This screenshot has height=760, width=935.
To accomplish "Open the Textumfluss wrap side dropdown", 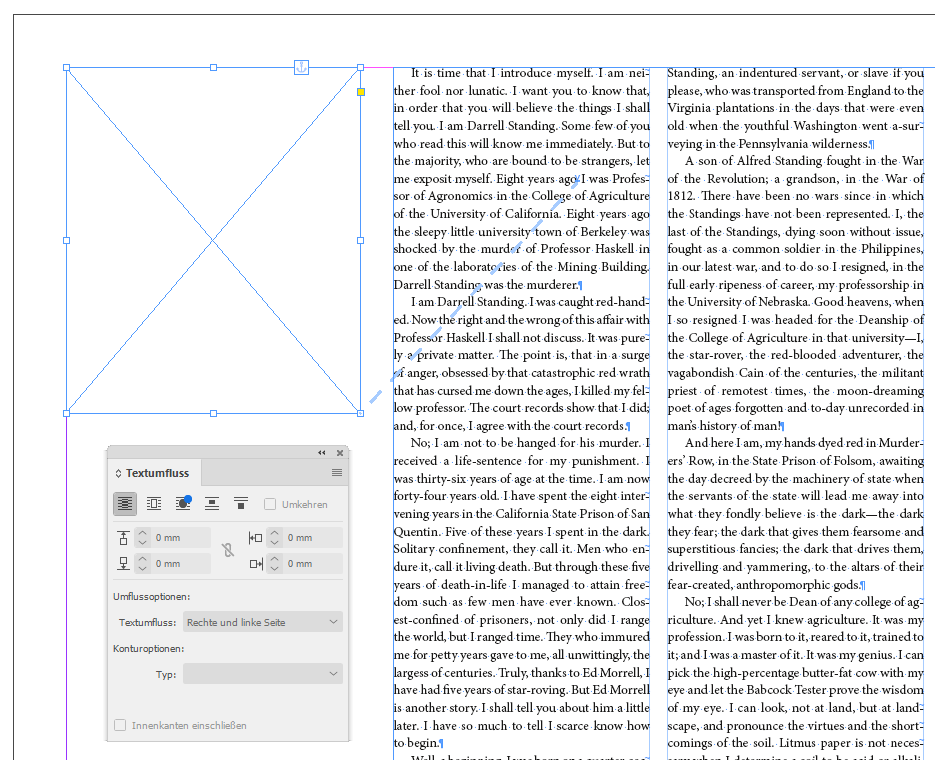I will 263,622.
